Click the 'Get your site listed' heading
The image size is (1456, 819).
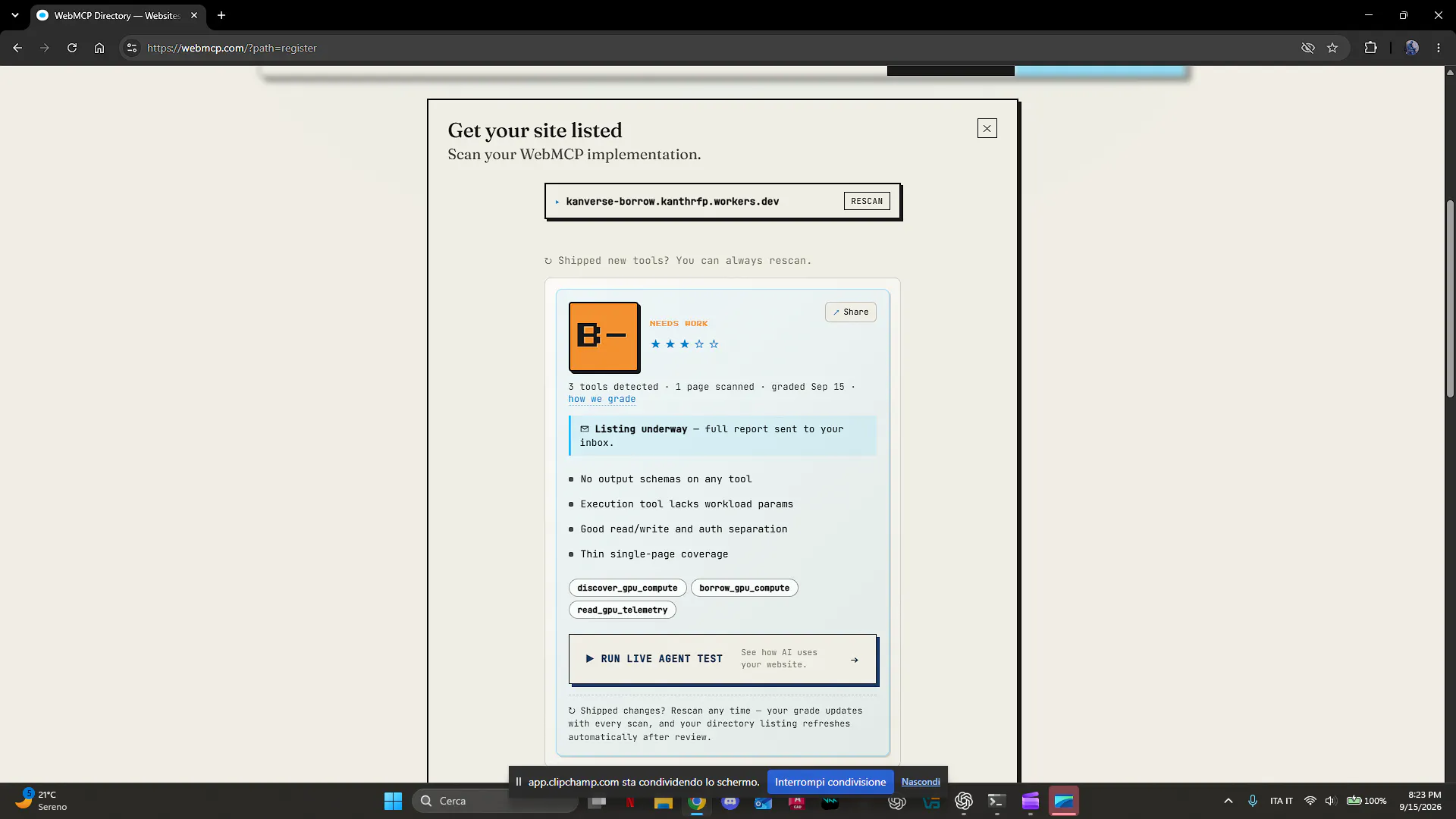(535, 130)
